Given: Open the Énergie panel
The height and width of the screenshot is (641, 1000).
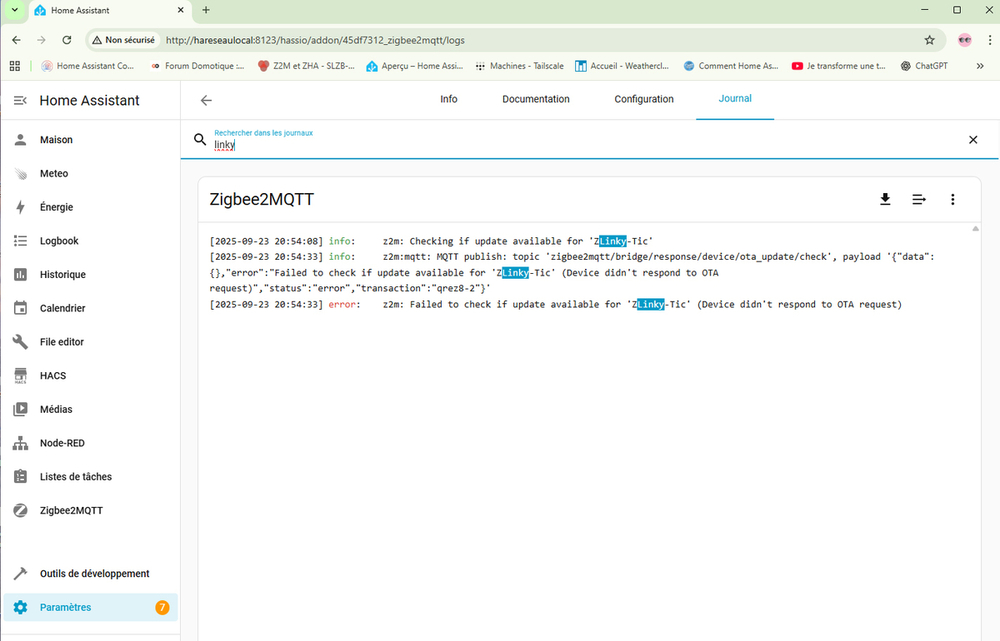Looking at the screenshot, I should tap(91, 207).
